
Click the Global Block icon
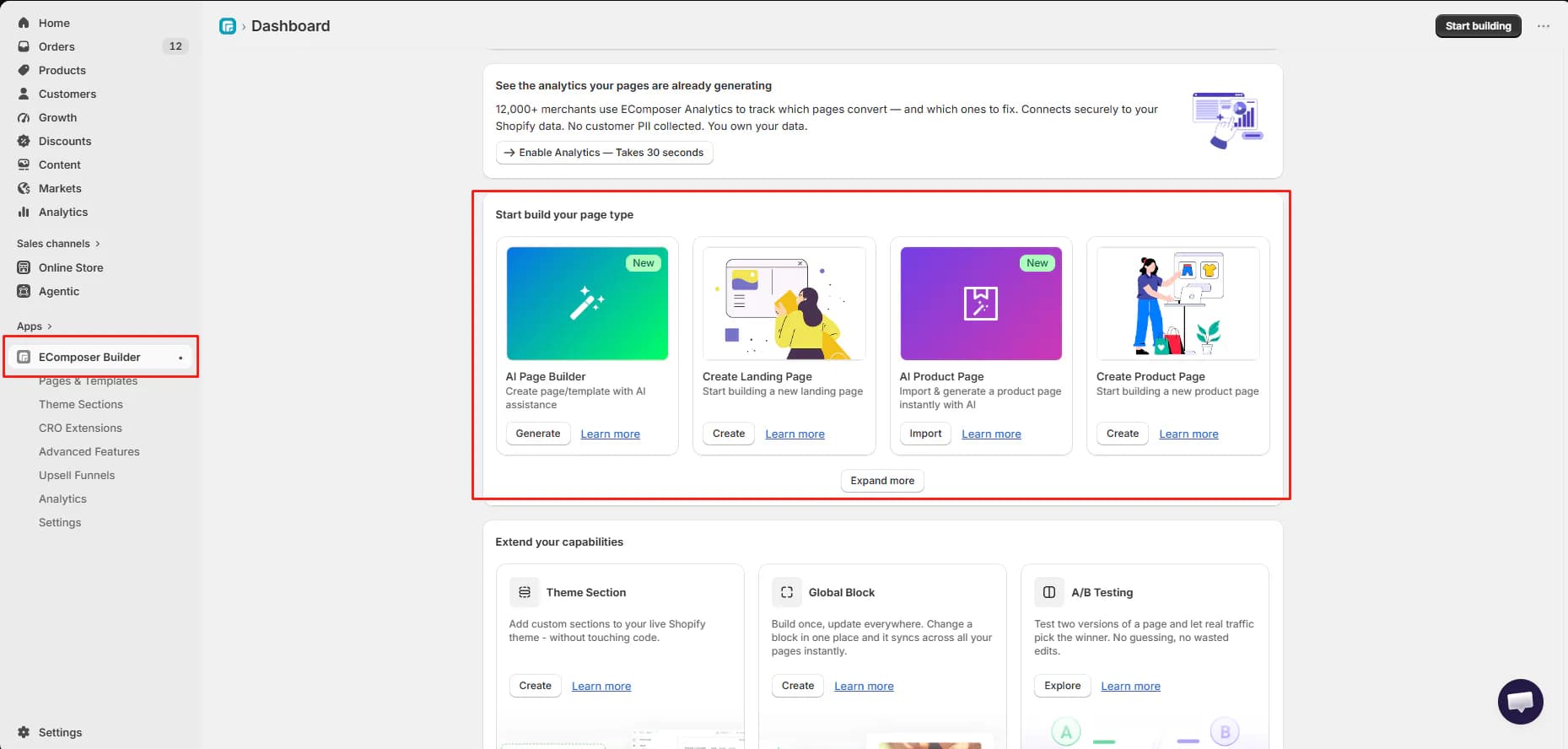point(787,592)
